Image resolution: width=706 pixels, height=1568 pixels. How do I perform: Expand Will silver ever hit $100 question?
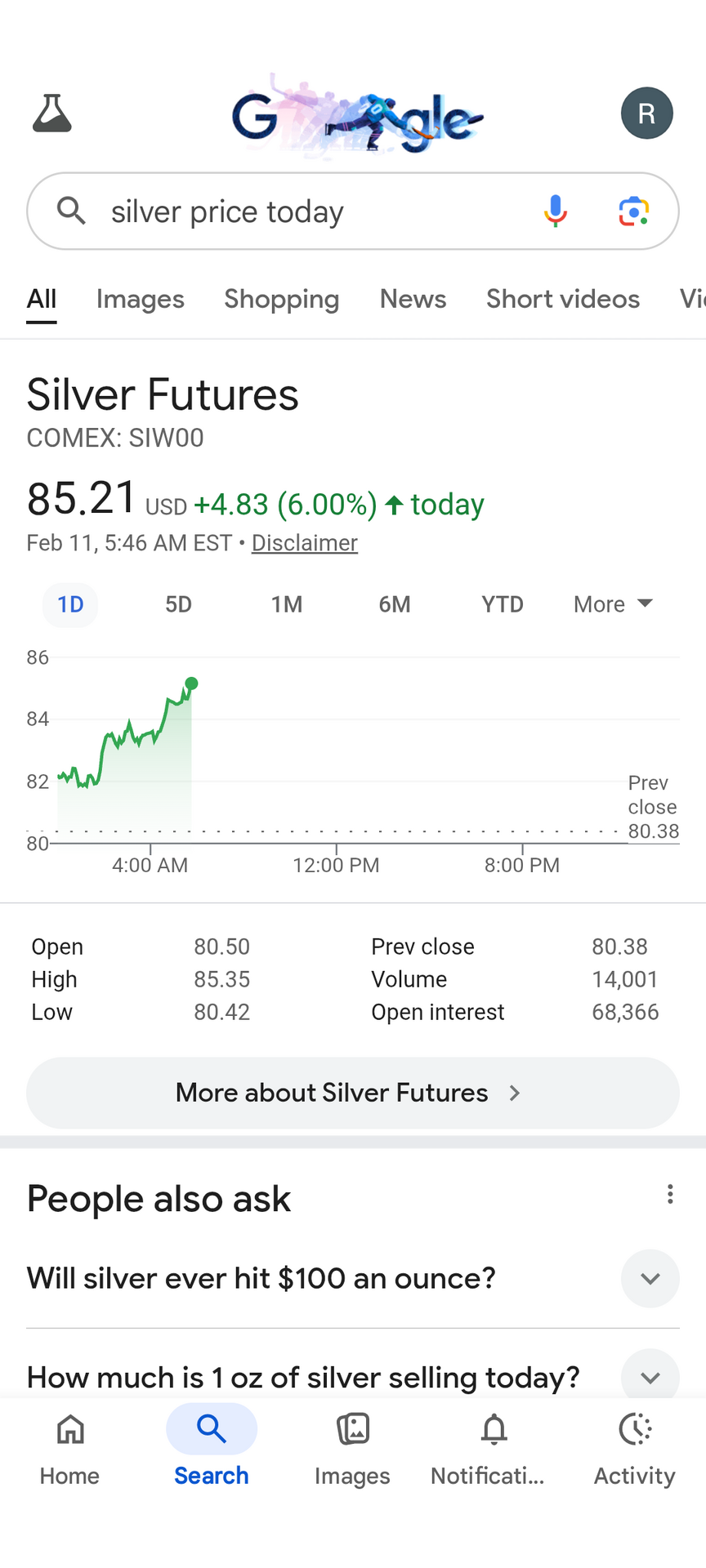[650, 1278]
